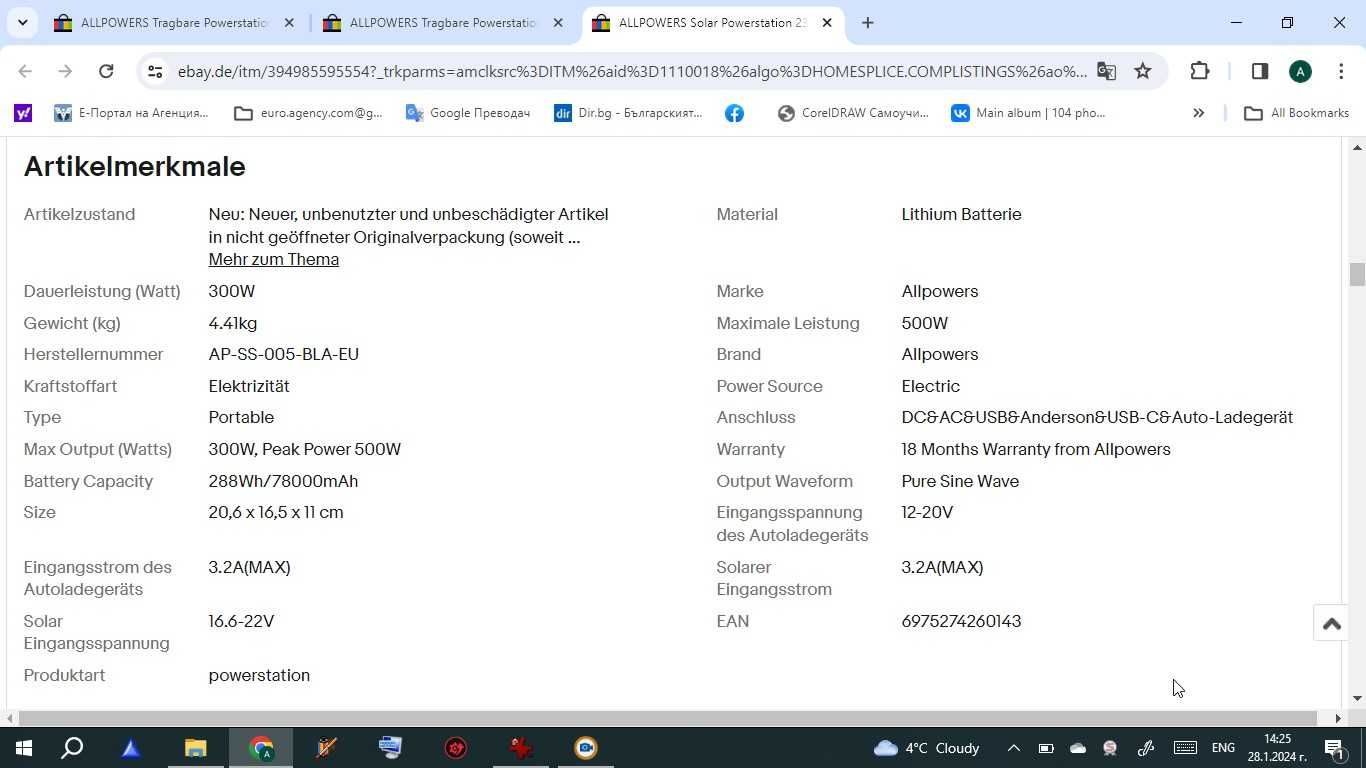Go back to previous page

click(x=25, y=71)
